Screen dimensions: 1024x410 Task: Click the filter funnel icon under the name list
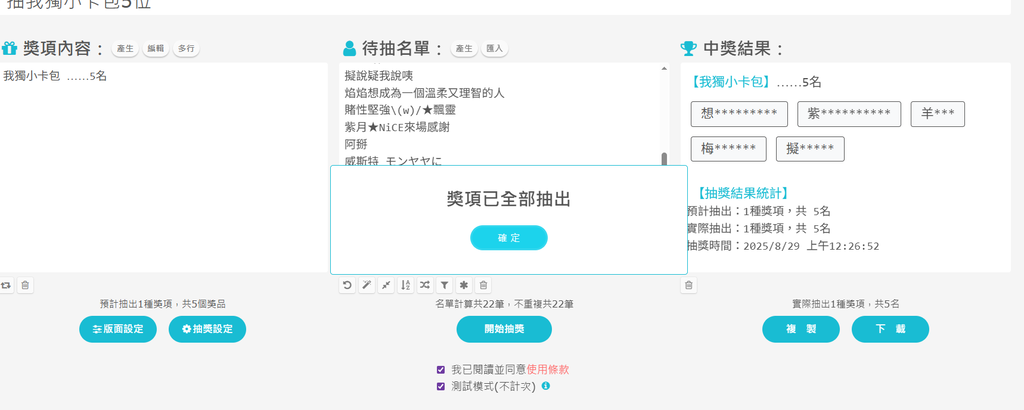(444, 285)
